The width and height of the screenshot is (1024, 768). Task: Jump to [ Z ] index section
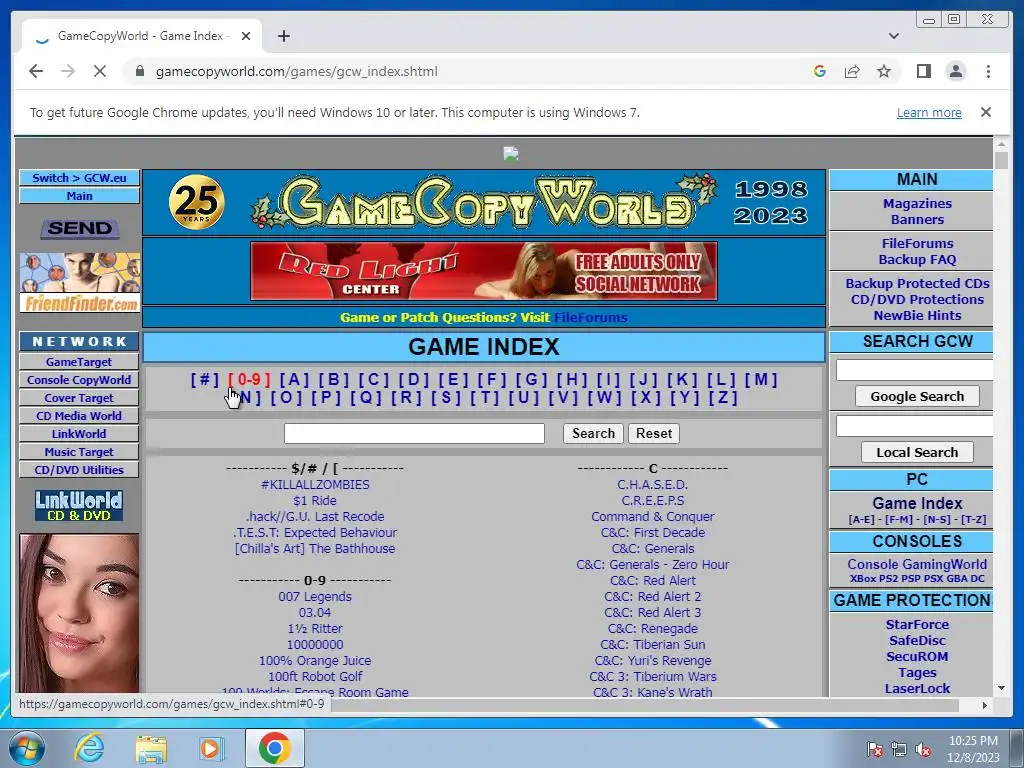(723, 398)
